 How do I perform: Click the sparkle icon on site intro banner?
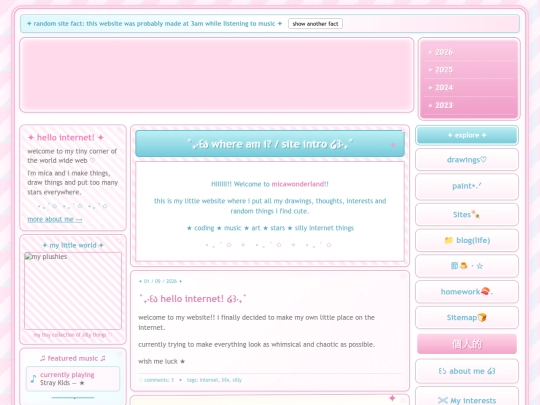click(393, 145)
